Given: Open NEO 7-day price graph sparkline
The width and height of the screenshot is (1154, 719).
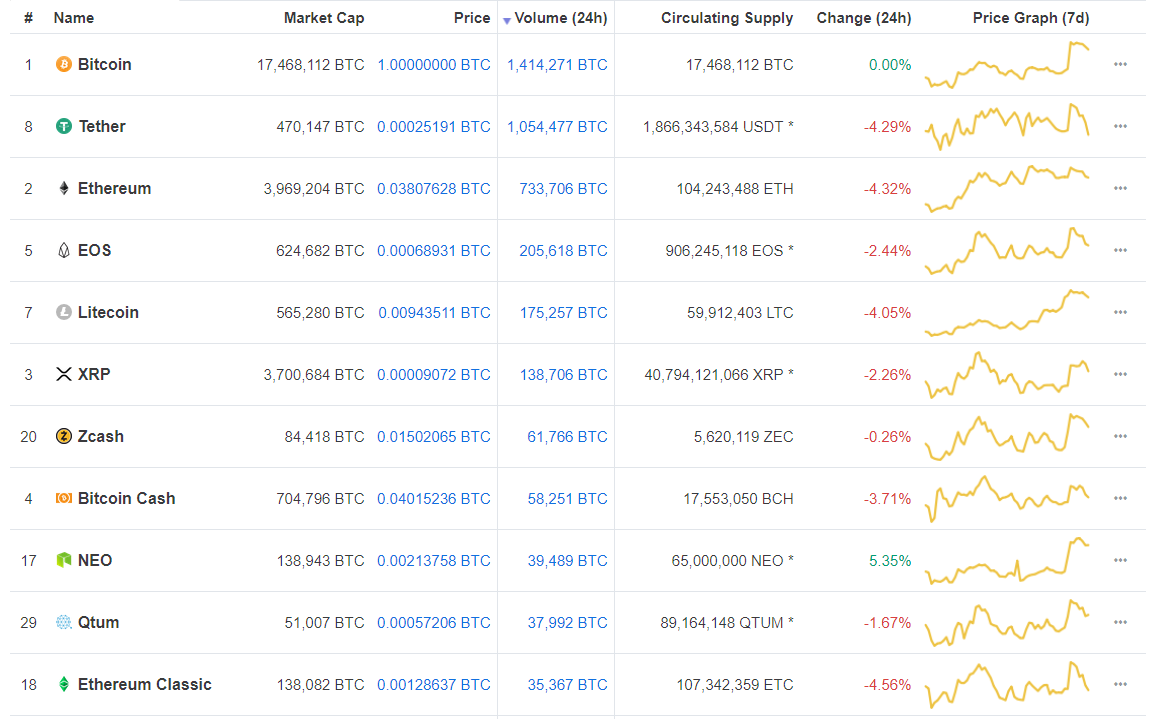Looking at the screenshot, I should pos(1007,561).
